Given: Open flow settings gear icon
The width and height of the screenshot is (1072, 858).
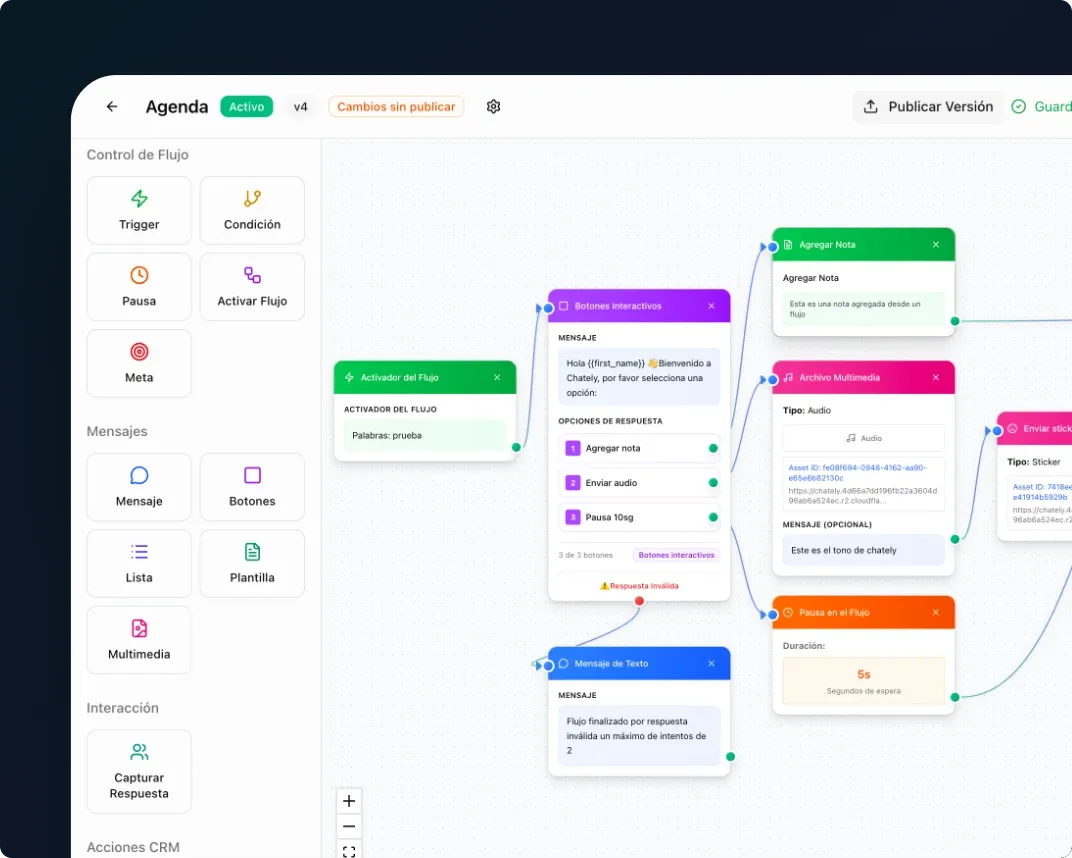Looking at the screenshot, I should (x=494, y=107).
